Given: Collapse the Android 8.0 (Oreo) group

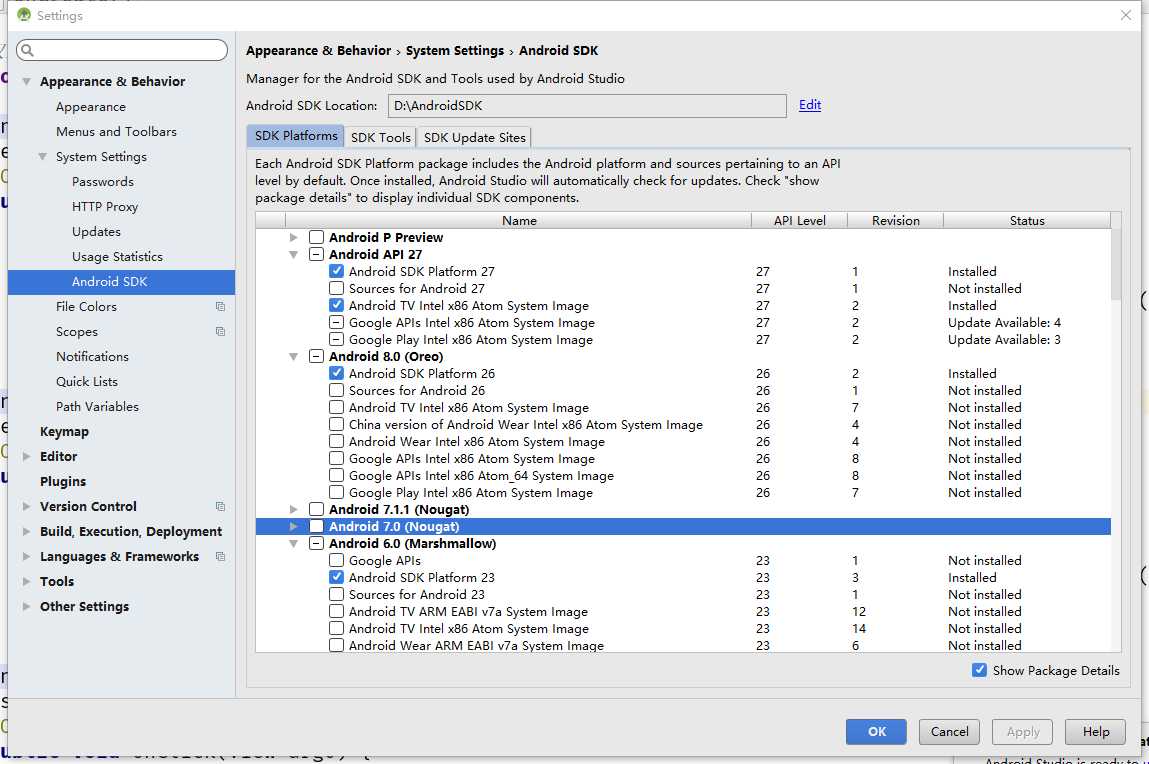Looking at the screenshot, I should pyautogui.click(x=293, y=356).
